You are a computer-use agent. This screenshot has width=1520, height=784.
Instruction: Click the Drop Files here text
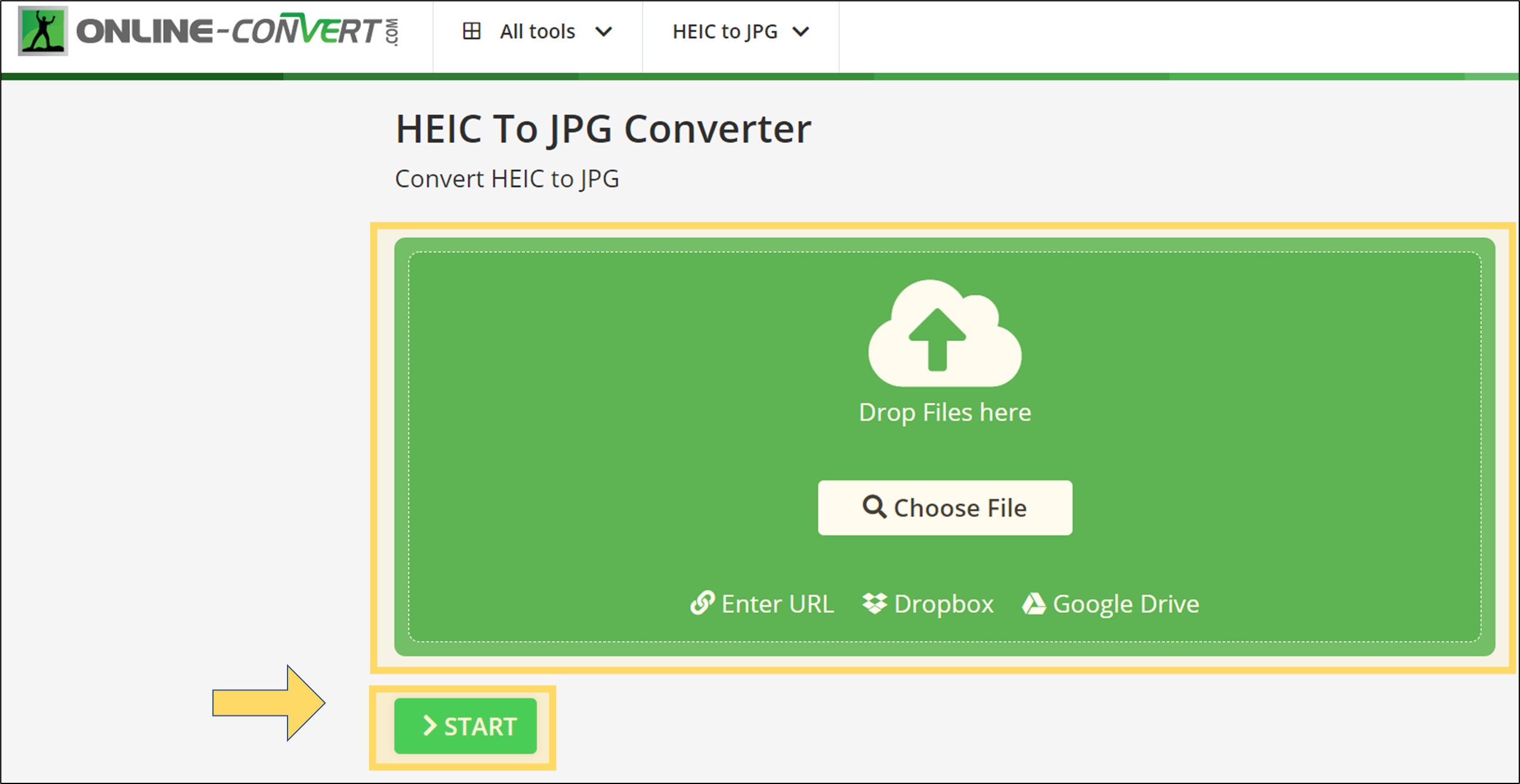[x=944, y=413]
